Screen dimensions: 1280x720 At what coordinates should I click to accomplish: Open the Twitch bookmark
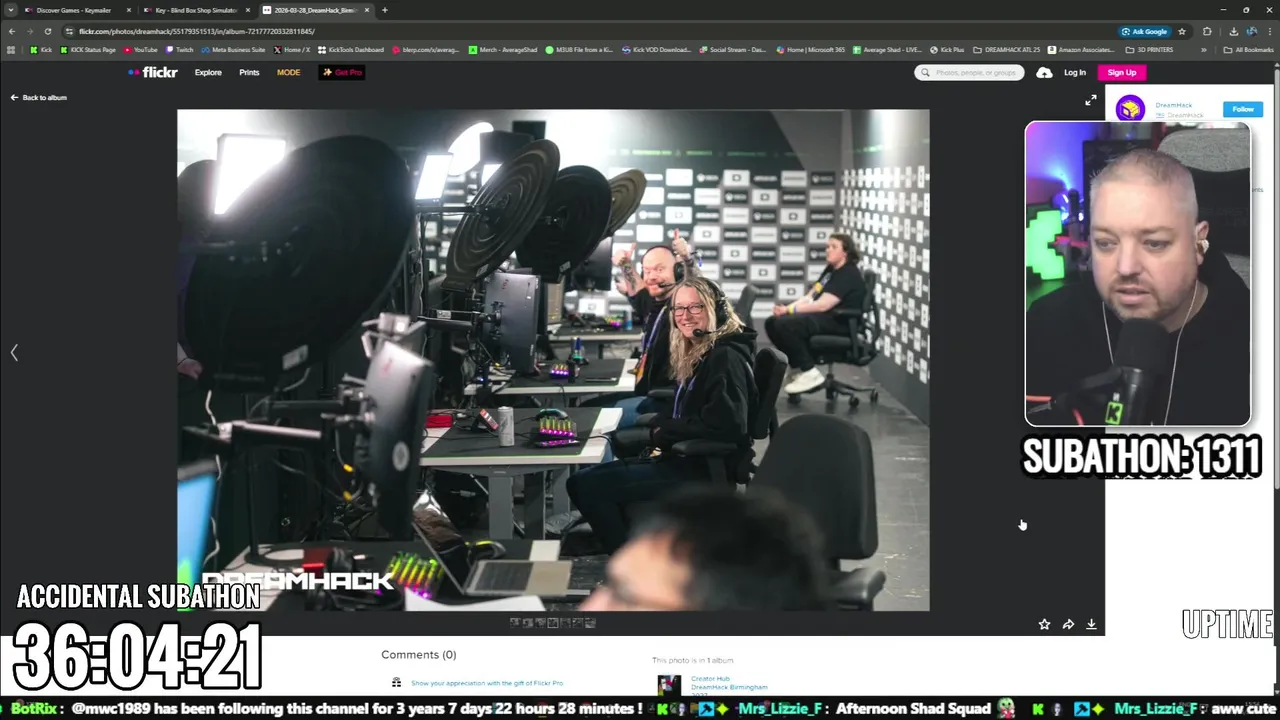point(180,49)
